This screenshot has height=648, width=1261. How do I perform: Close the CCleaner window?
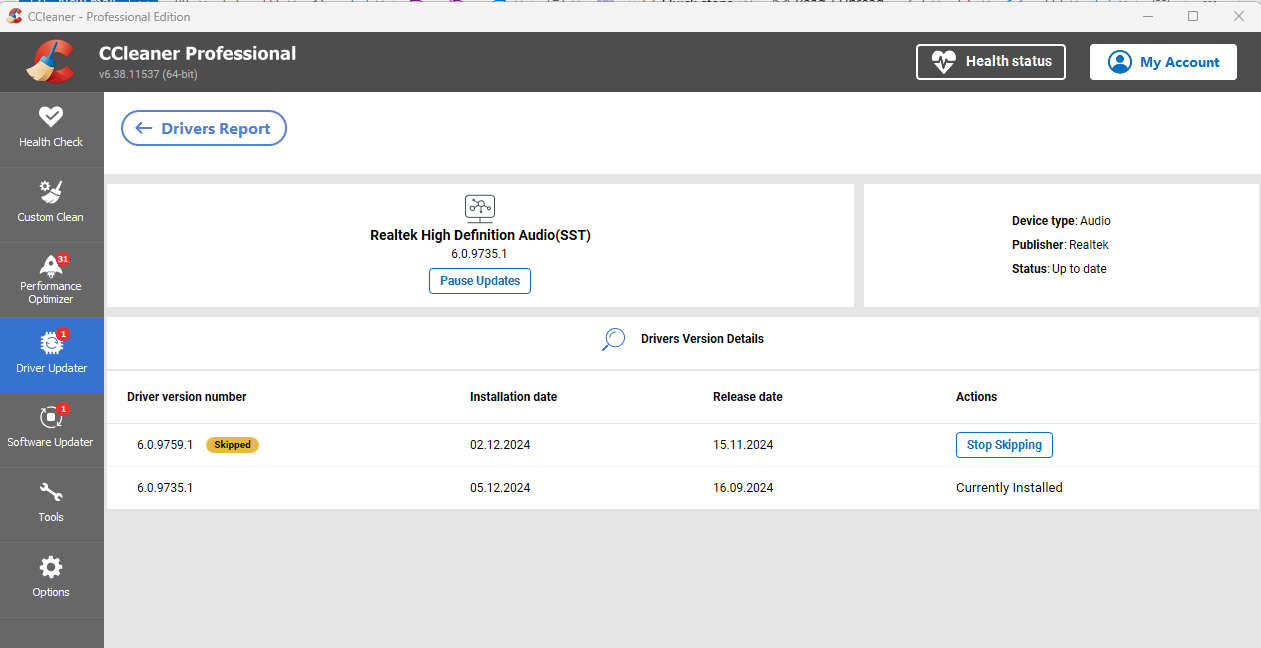(x=1239, y=16)
